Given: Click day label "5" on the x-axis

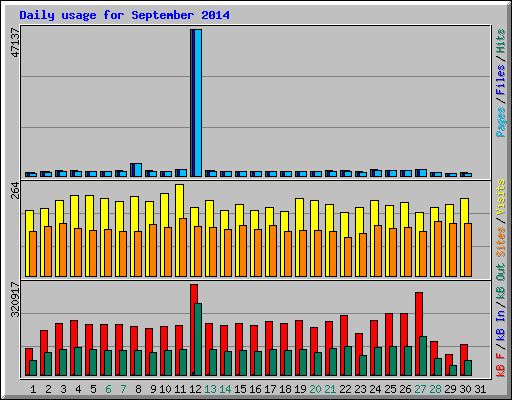Looking at the screenshot, I should [93, 389].
